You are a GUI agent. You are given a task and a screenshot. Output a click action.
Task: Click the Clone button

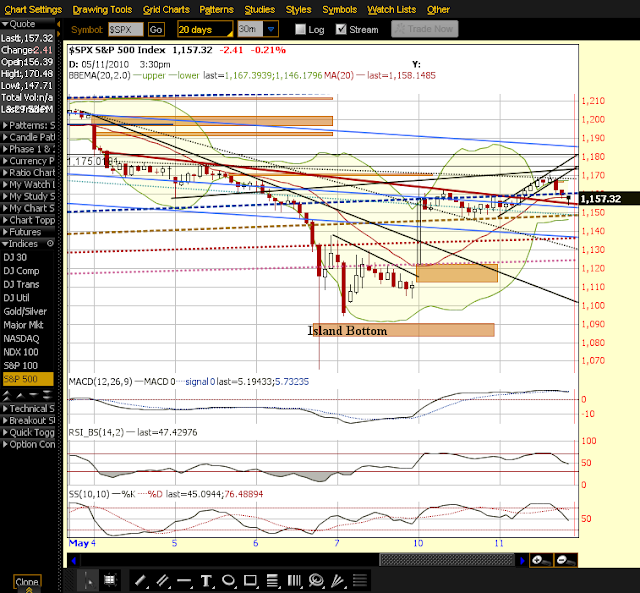coord(27,581)
